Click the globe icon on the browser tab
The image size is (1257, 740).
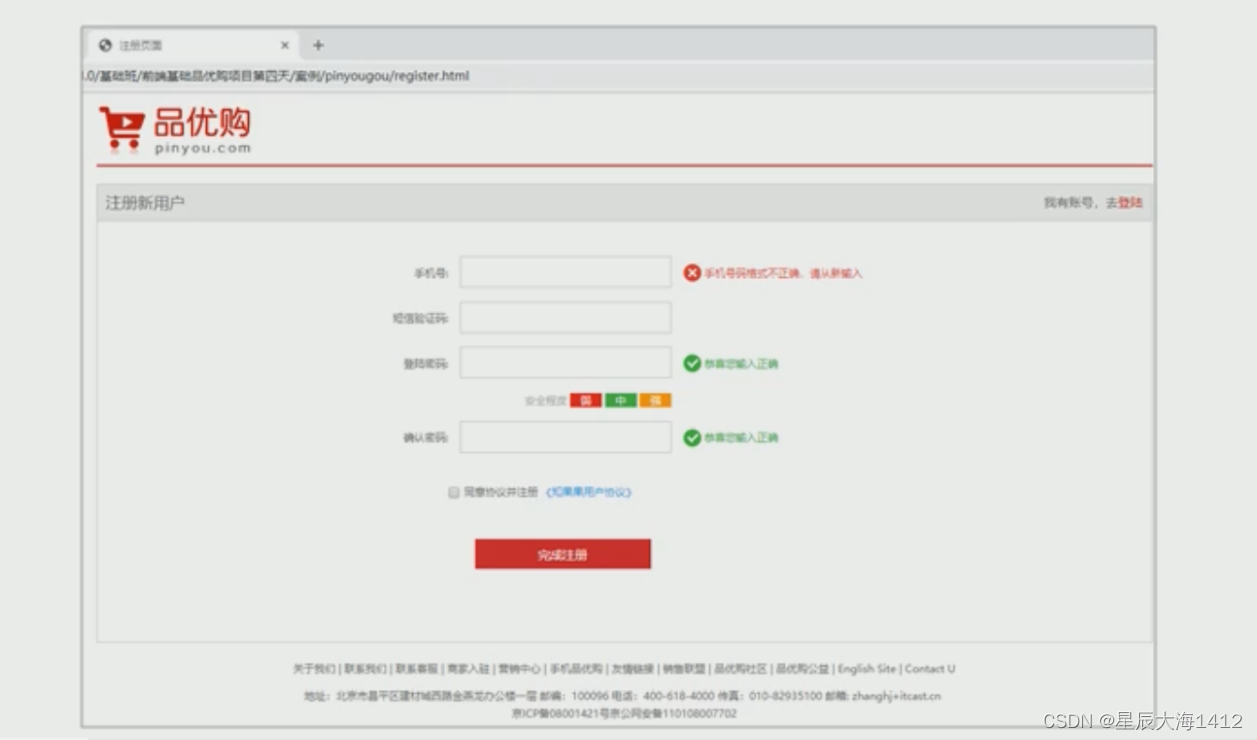pos(106,45)
